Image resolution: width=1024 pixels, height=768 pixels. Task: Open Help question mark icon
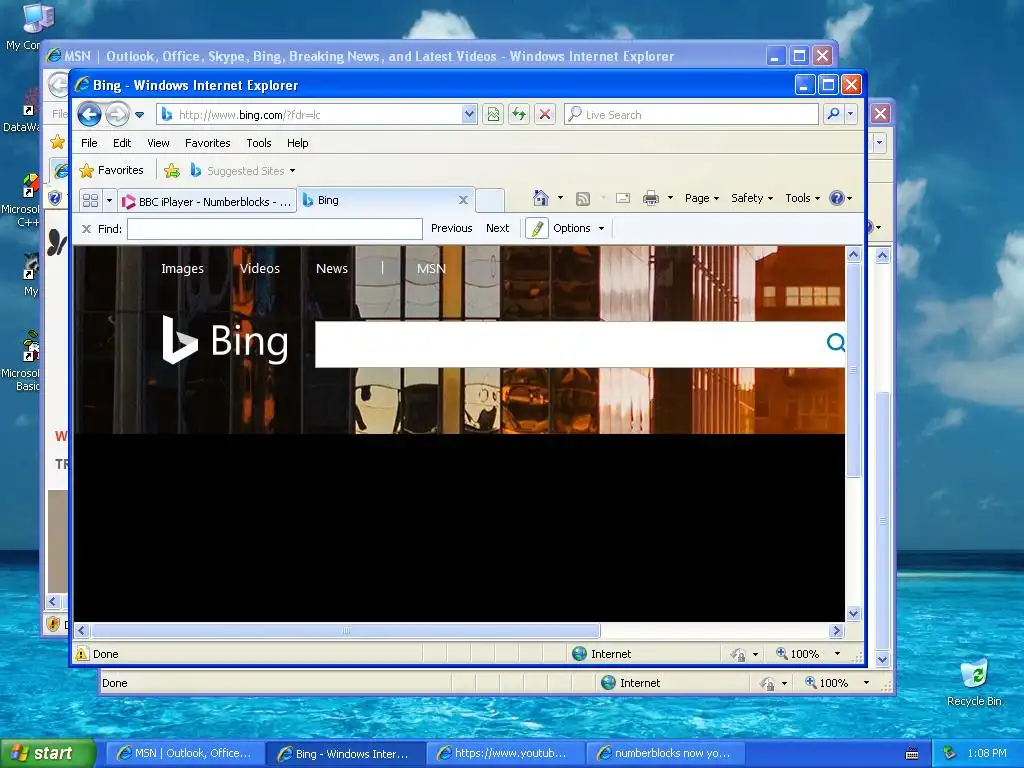click(840, 198)
